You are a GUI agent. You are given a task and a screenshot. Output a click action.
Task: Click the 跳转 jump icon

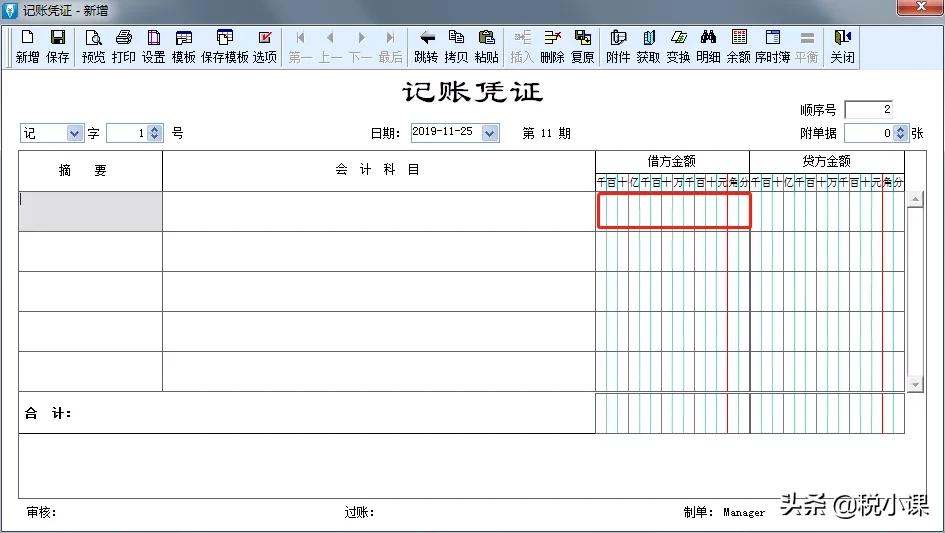click(426, 46)
